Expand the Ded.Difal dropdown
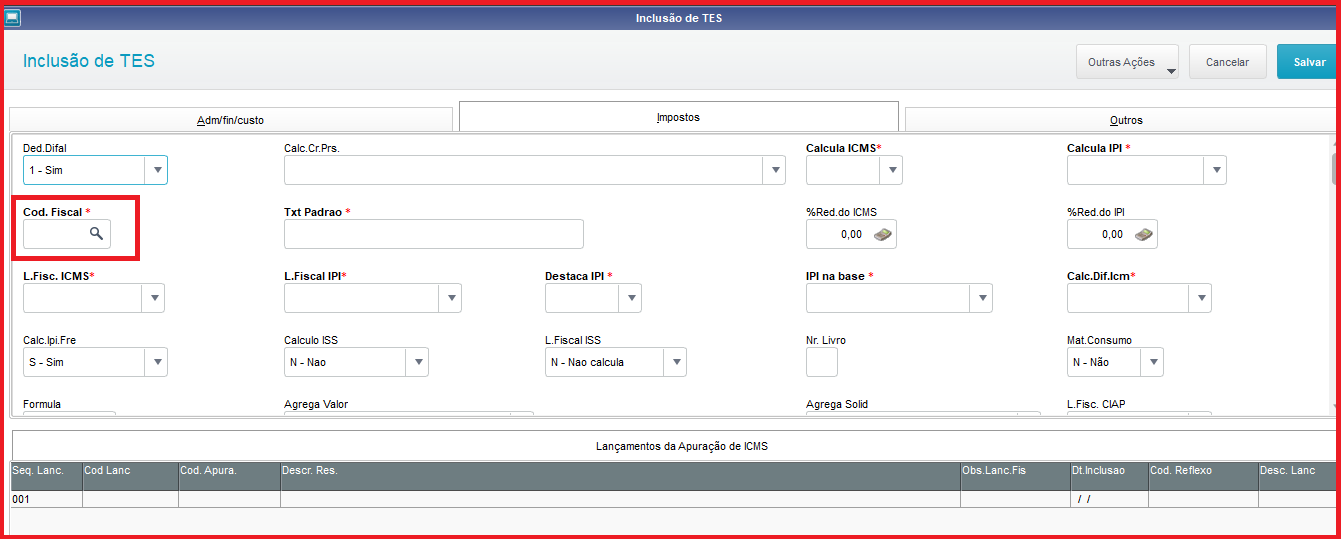 [x=156, y=170]
